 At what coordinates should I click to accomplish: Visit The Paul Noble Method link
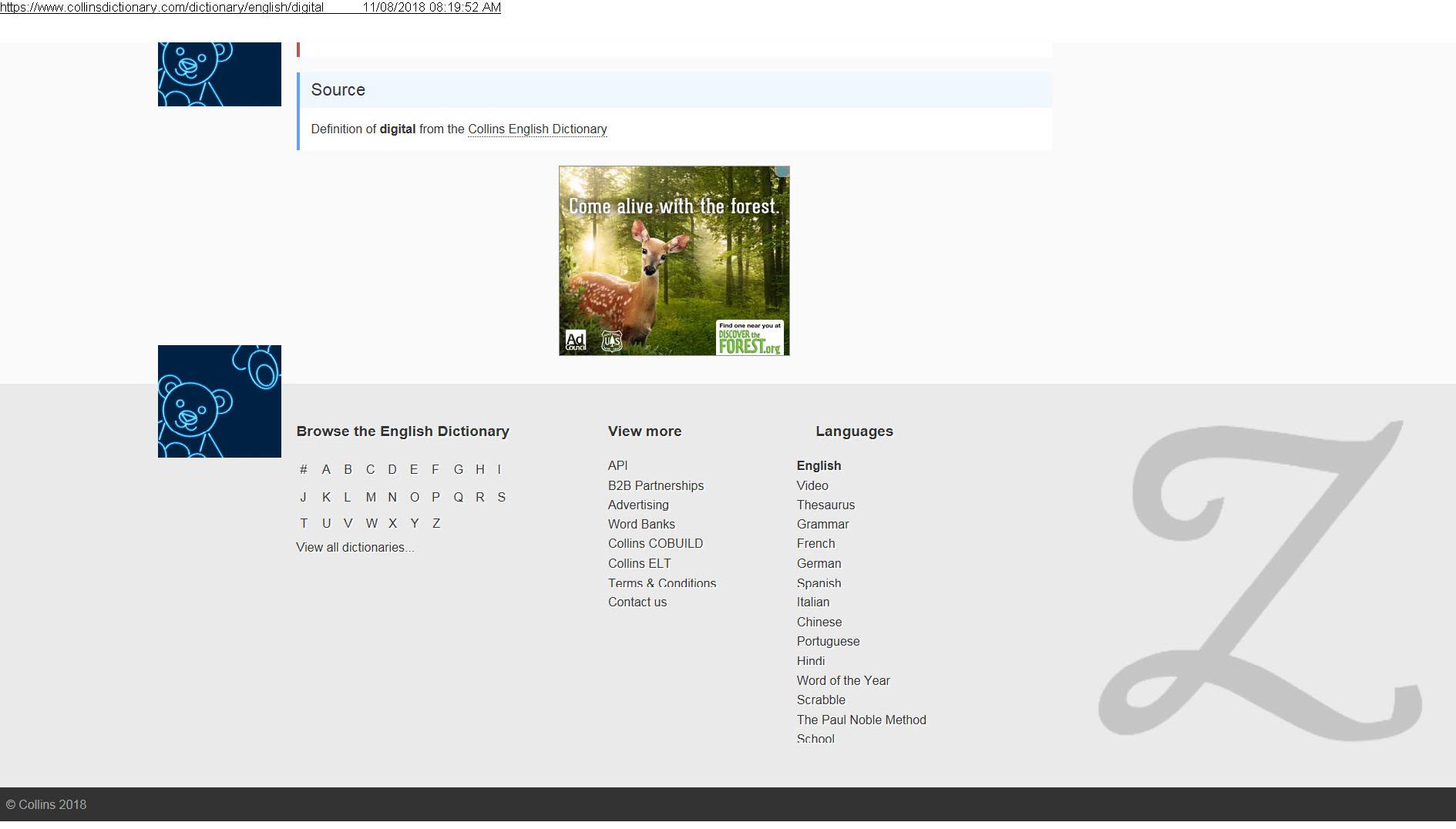[861, 720]
